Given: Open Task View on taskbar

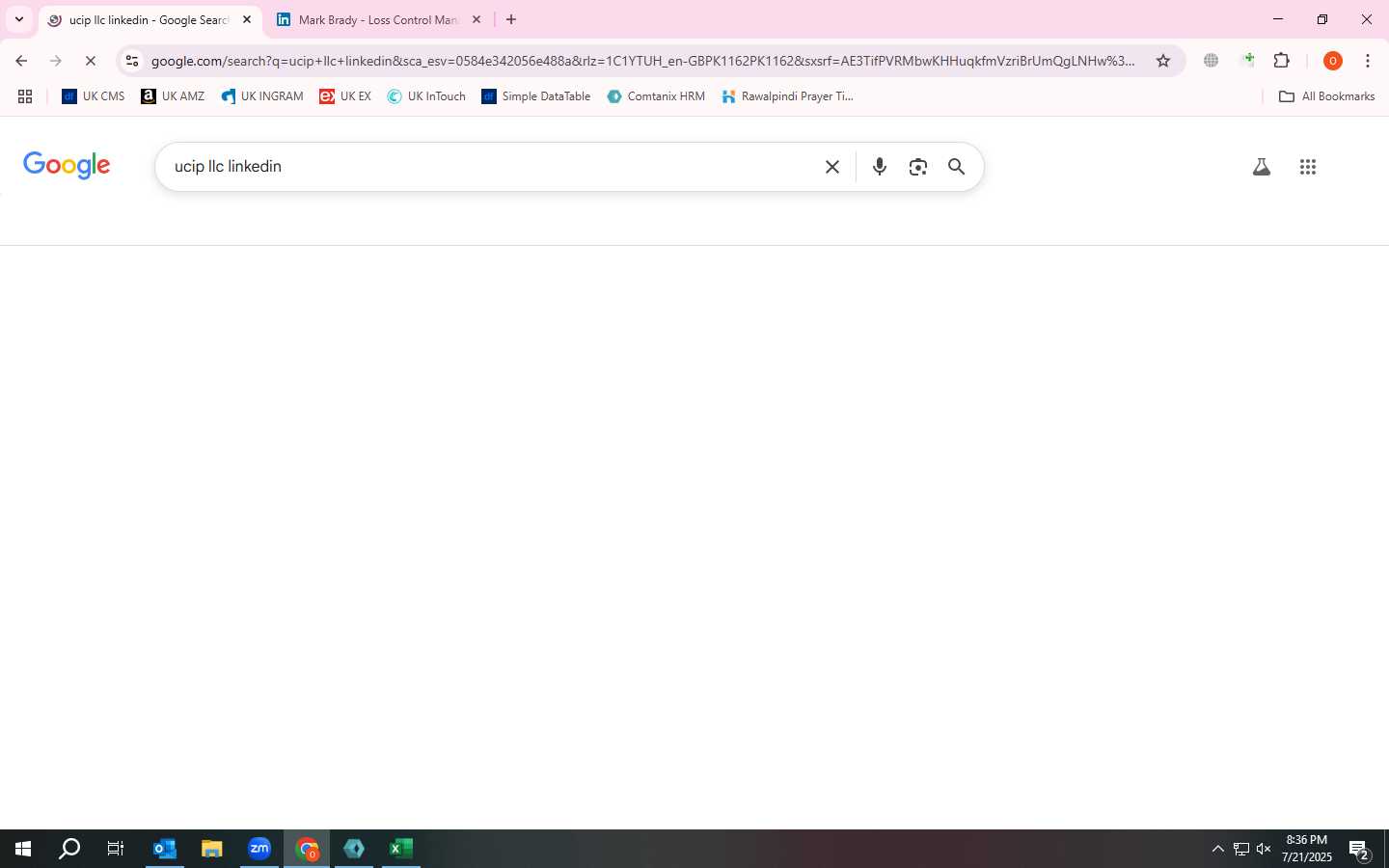Looking at the screenshot, I should pyautogui.click(x=116, y=849).
